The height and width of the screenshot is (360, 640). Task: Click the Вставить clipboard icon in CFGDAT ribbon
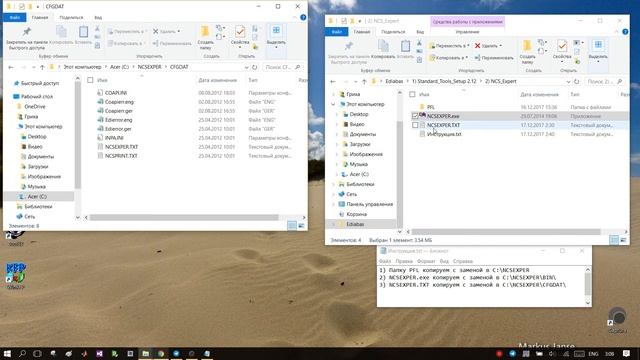tap(83, 32)
